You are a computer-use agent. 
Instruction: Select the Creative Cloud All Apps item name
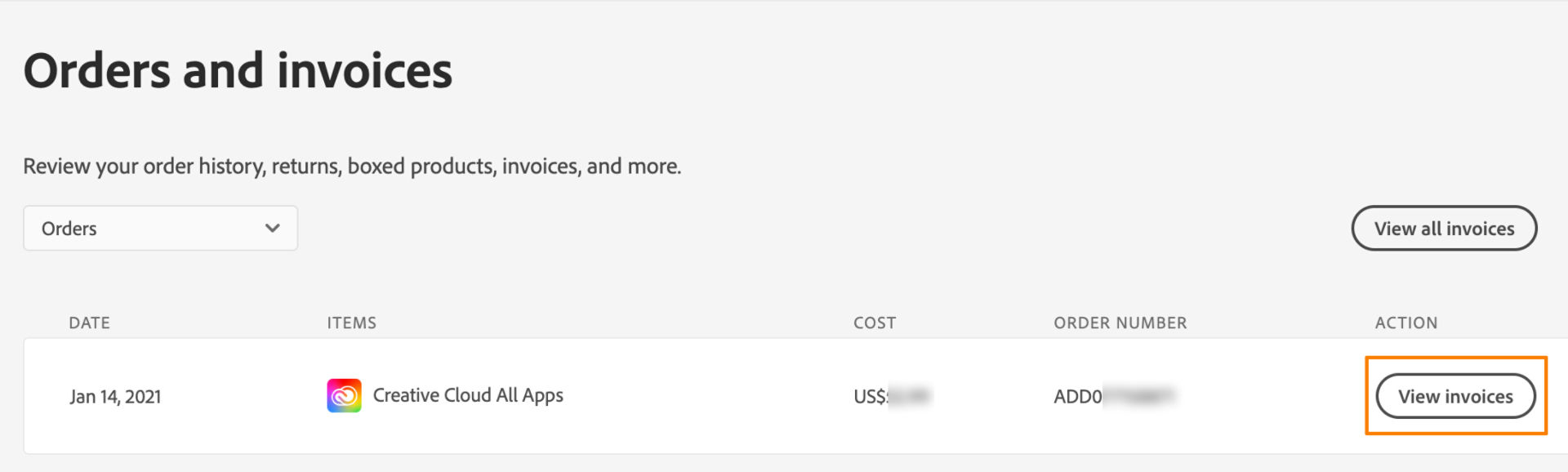tap(468, 396)
